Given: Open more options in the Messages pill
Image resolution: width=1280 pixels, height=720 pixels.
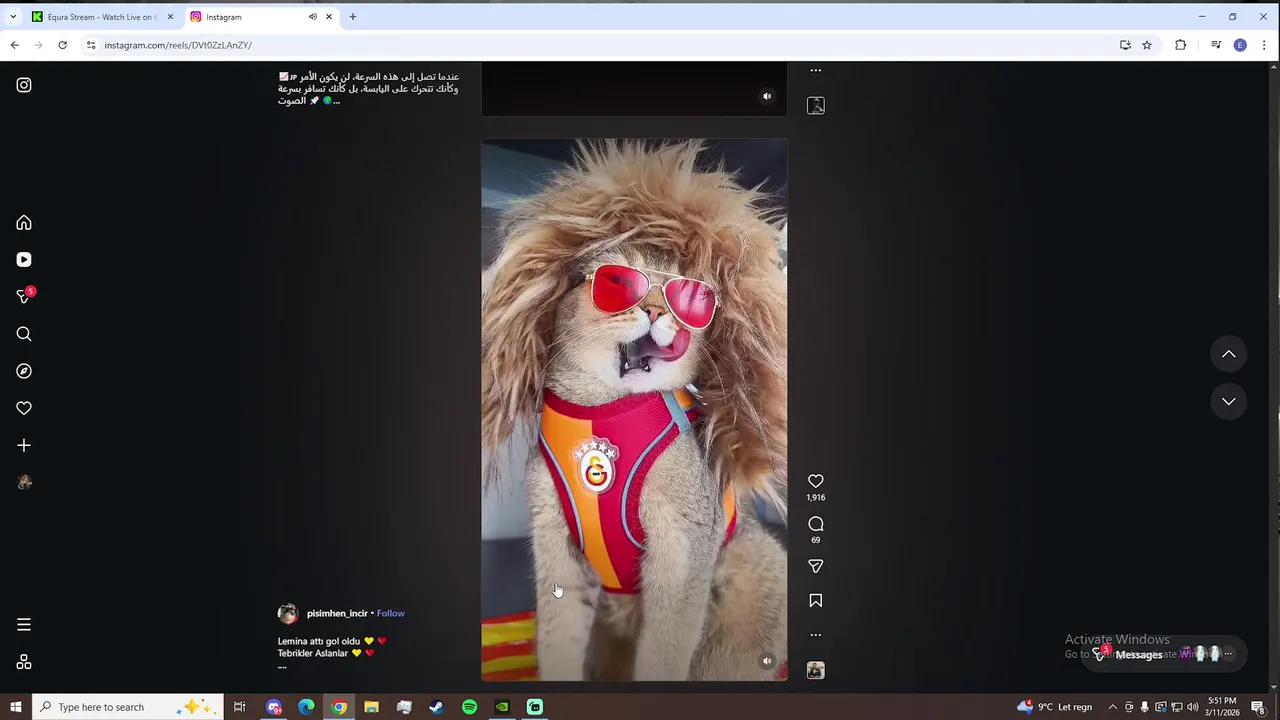Looking at the screenshot, I should click(1228, 654).
